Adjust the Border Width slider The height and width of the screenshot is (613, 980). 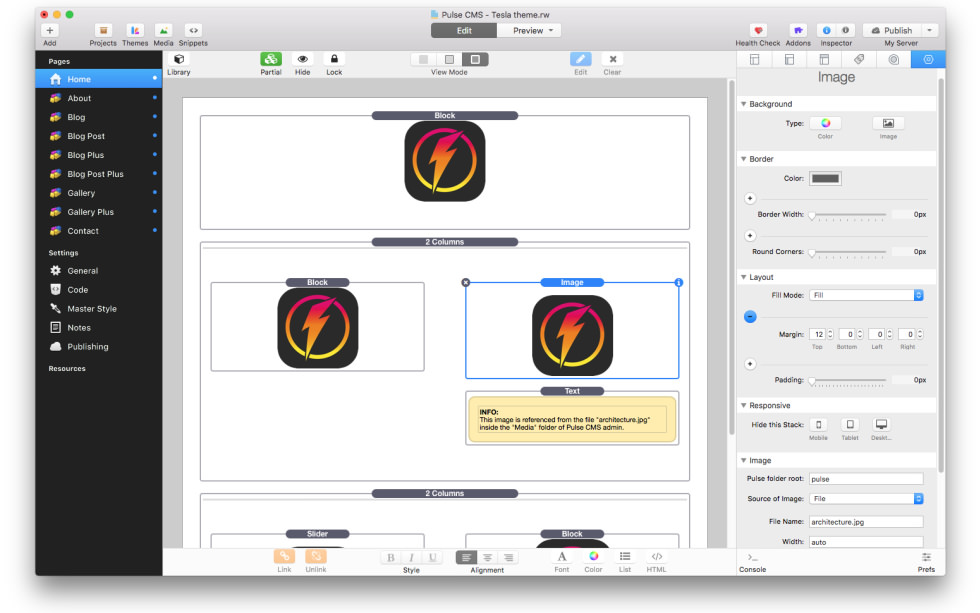849,215
